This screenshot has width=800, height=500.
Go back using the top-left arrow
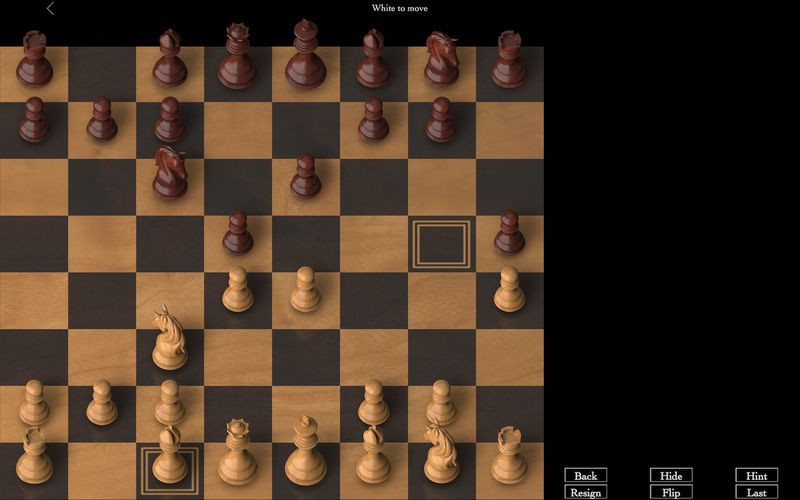50,8
